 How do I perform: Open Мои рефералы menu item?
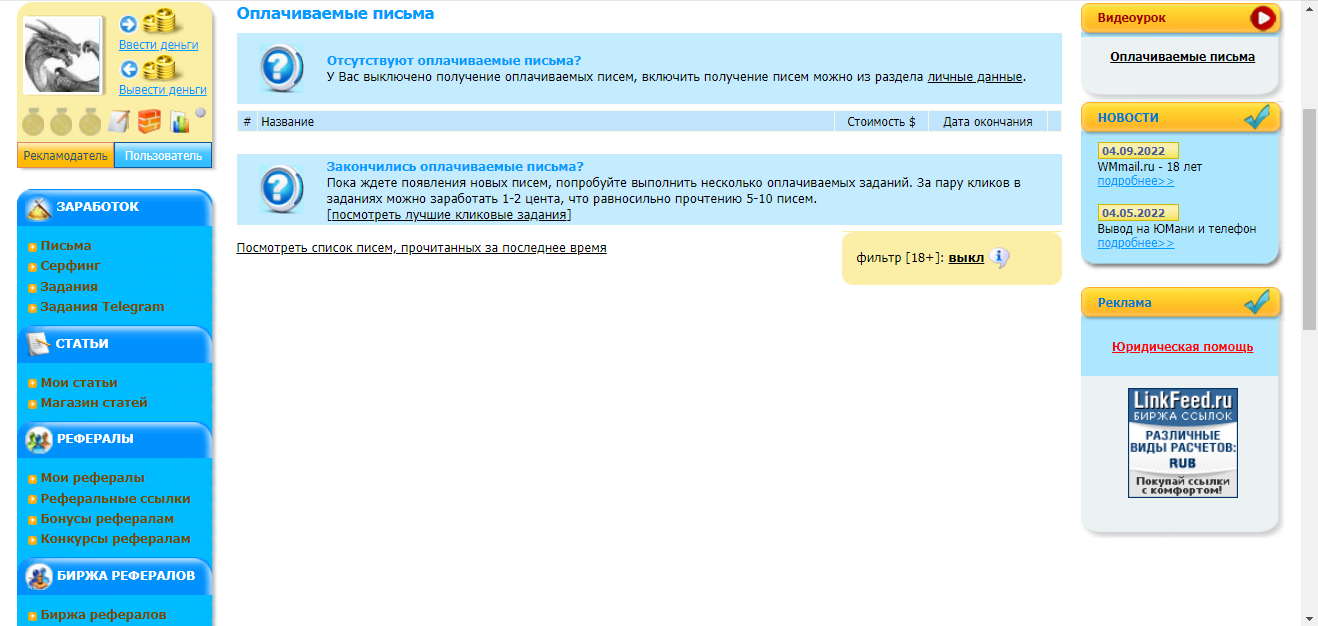(x=92, y=478)
